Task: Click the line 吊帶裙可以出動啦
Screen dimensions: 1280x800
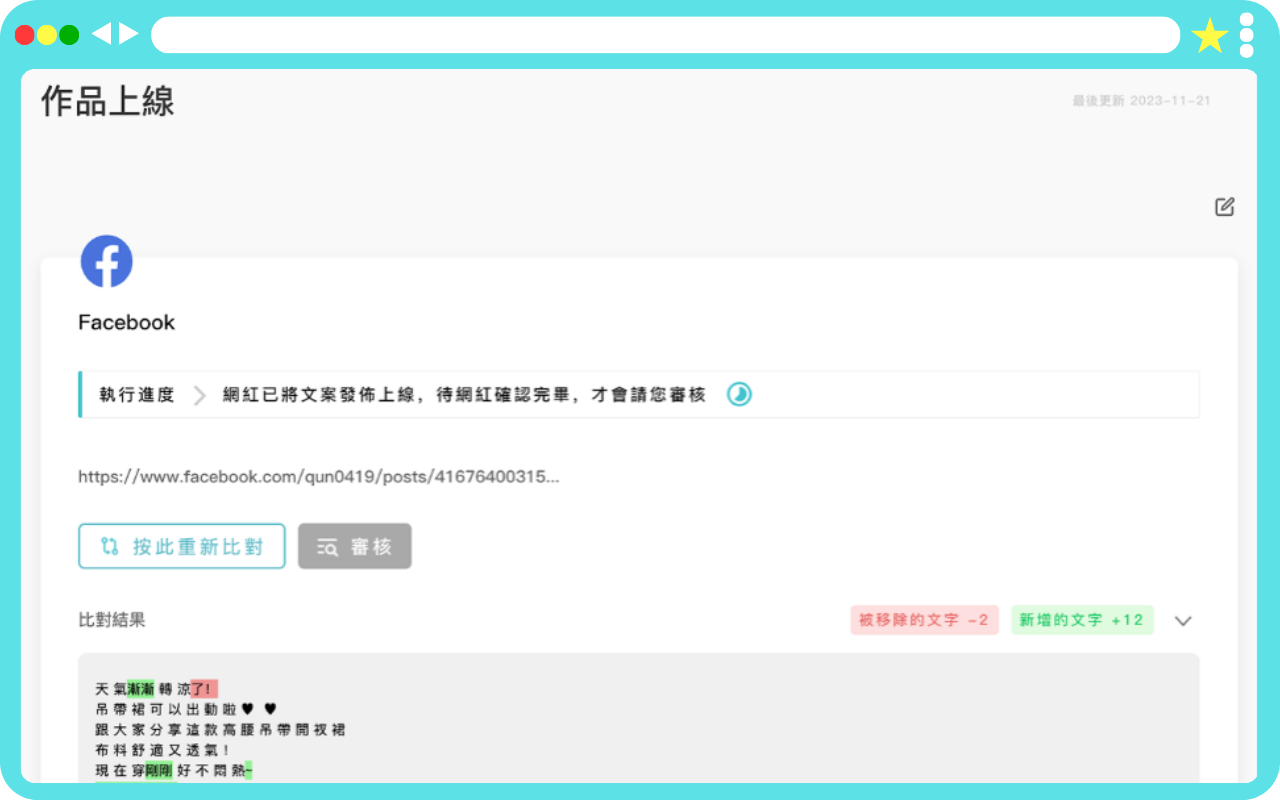Action: coord(186,709)
